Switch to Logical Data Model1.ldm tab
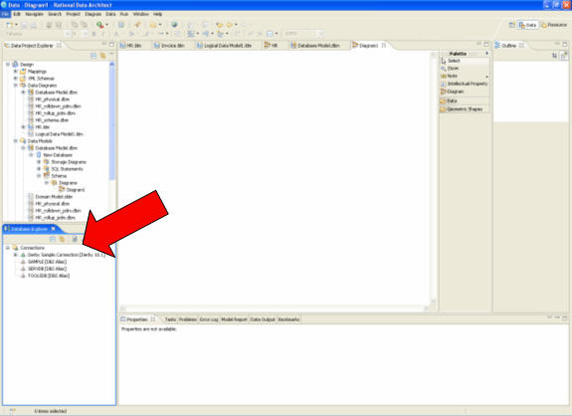 [225, 45]
